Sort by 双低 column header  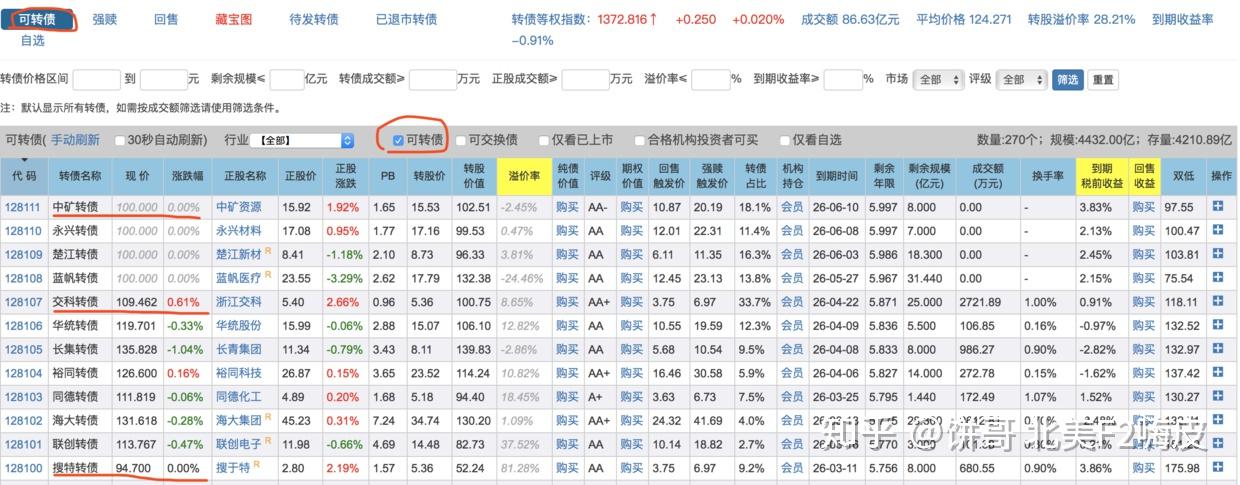(x=1185, y=176)
